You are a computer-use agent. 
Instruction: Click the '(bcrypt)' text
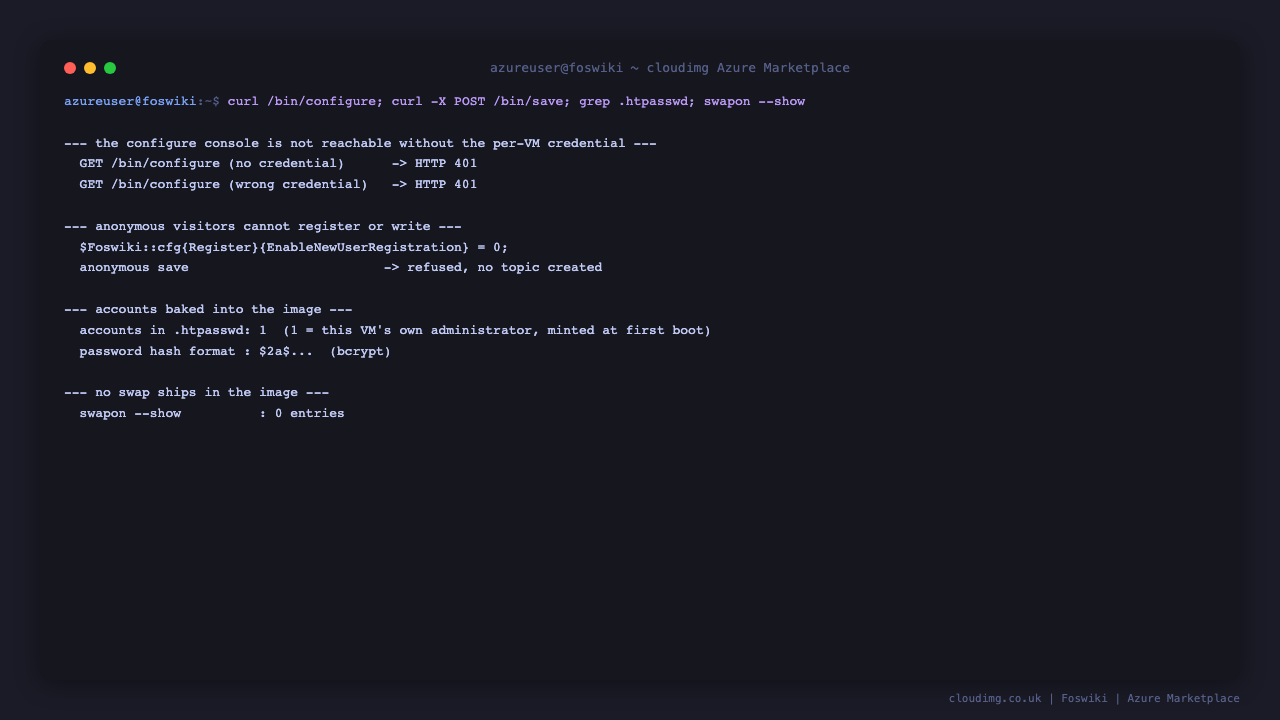point(360,351)
